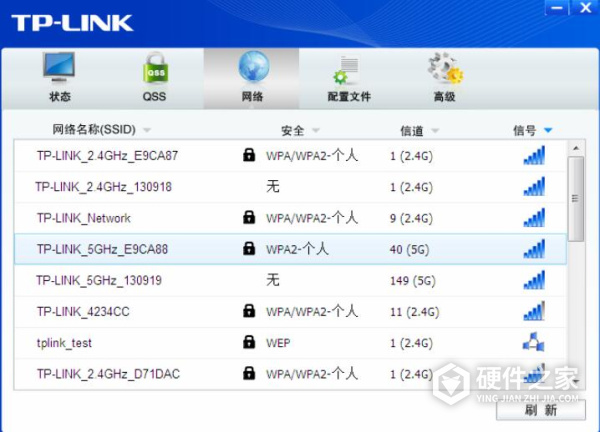Click signal bars for TP-LINK_2.4GHz_E9CA87
The width and height of the screenshot is (600, 432).
[534, 155]
